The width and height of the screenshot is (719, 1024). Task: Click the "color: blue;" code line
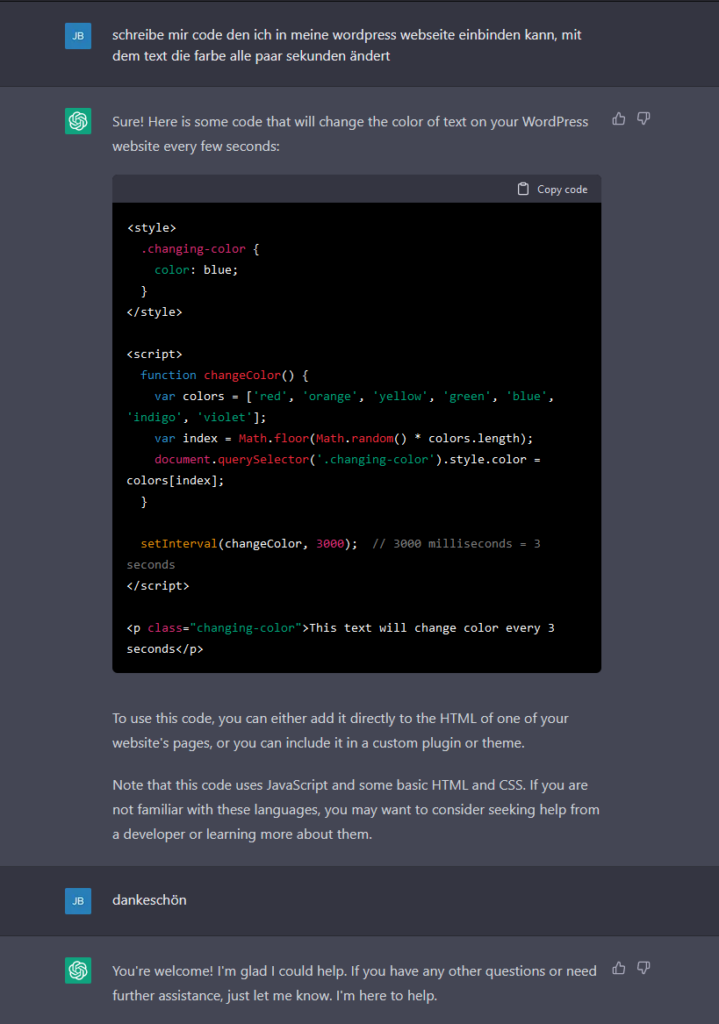(196, 270)
